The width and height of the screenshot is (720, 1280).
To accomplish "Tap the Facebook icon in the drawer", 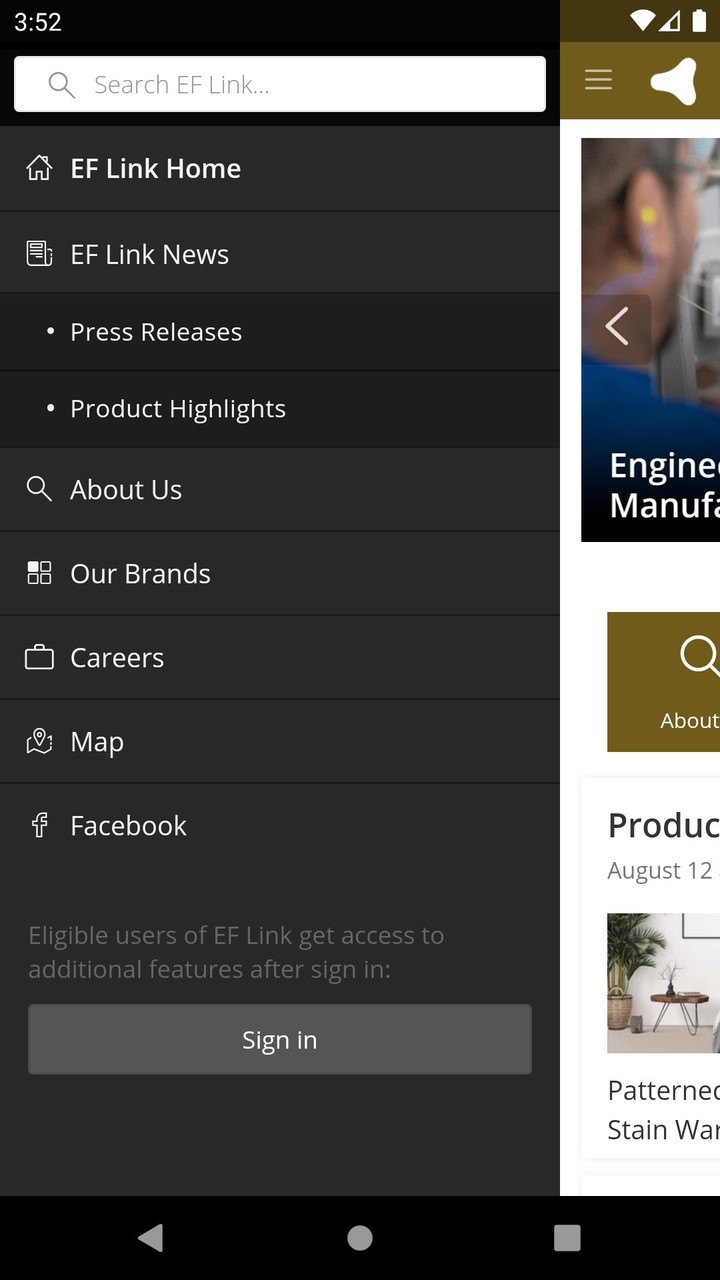I will click(38, 825).
